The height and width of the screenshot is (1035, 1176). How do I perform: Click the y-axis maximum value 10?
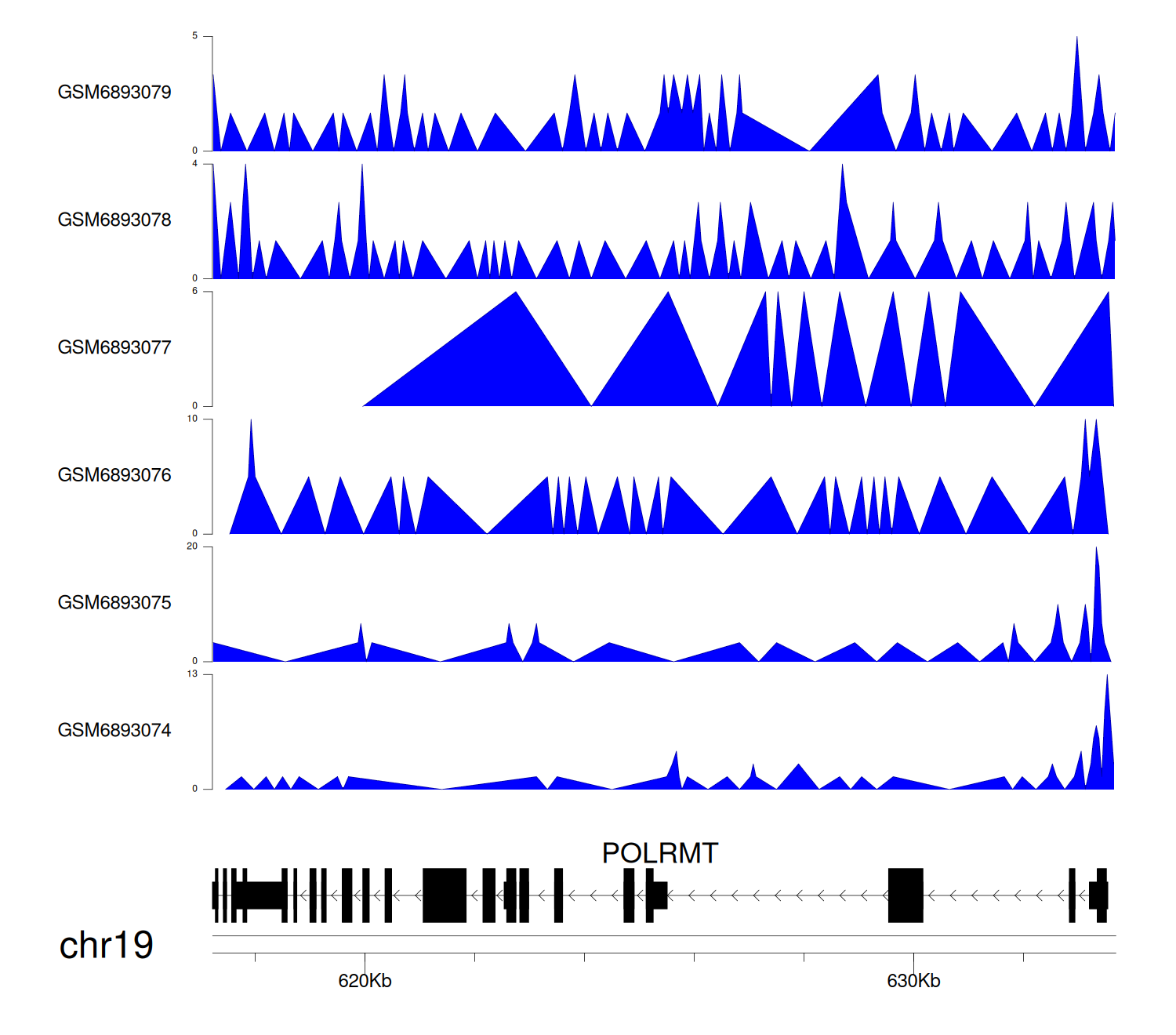192,419
